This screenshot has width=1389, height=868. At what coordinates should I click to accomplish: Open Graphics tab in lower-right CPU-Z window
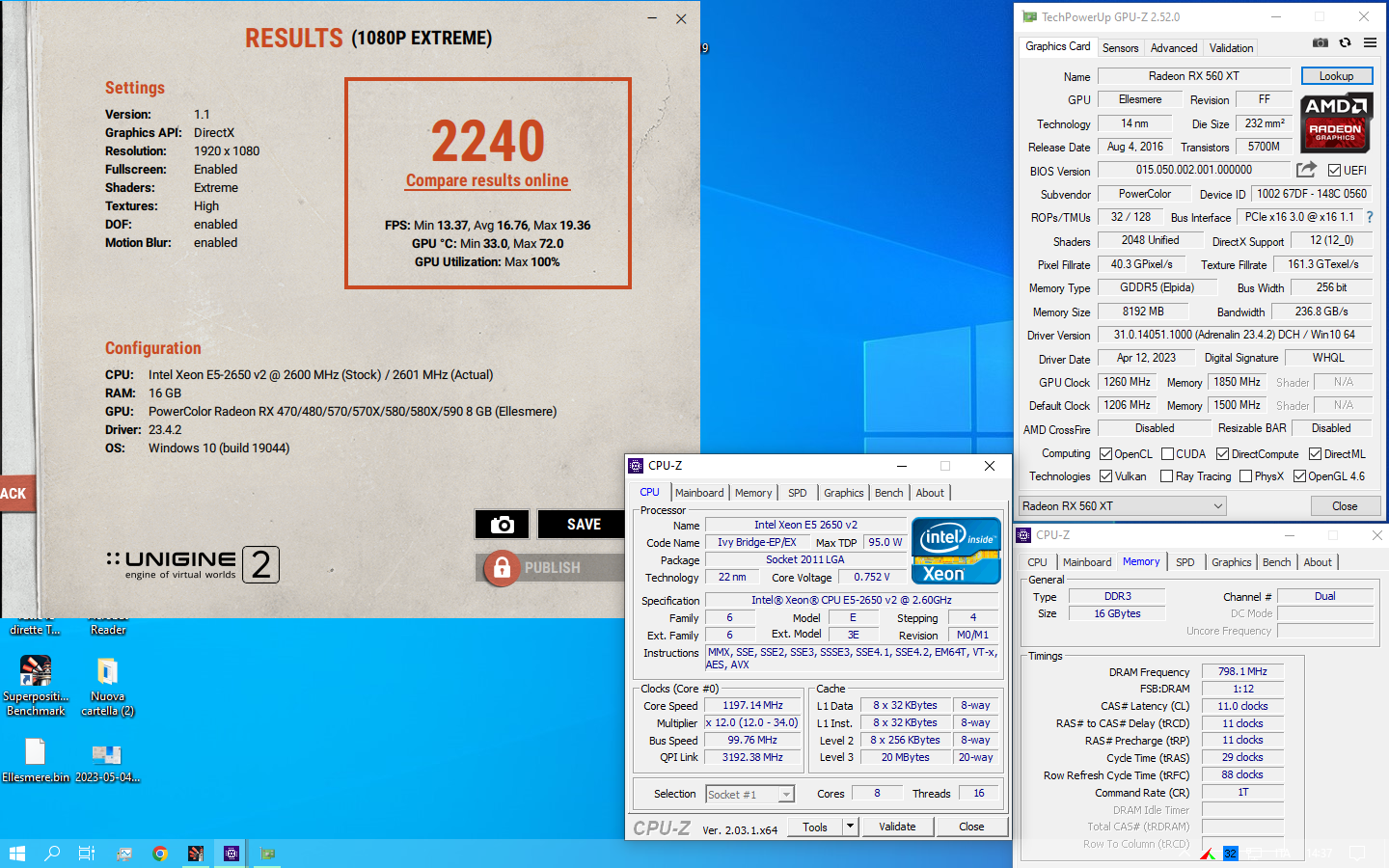tap(1232, 562)
